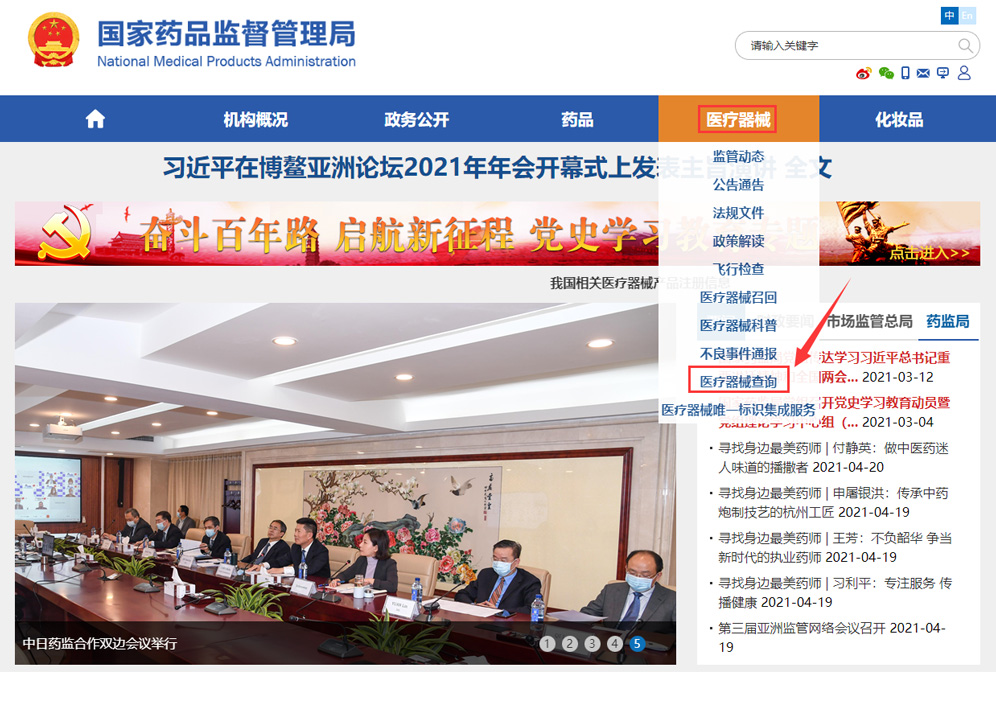This screenshot has height=708, width=996.
Task: Click the 请输入关键字 search field
Action: (x=845, y=46)
